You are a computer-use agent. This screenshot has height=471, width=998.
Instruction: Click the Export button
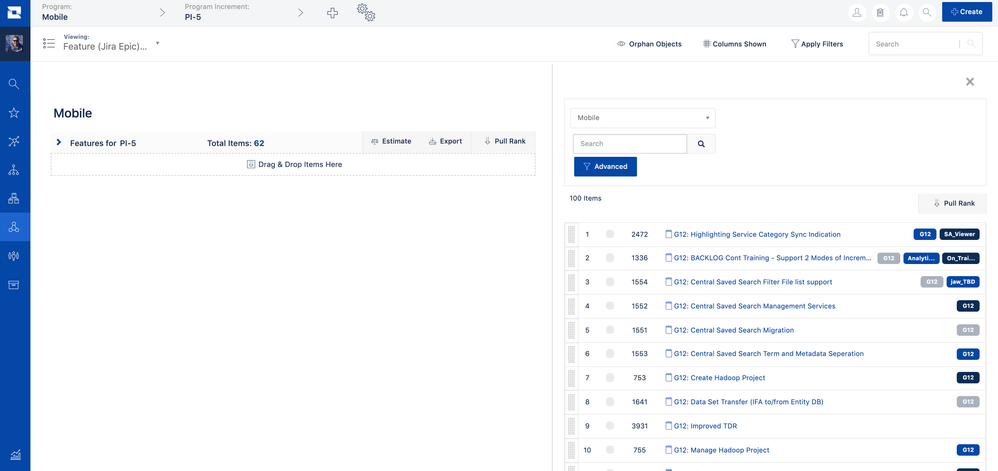446,141
